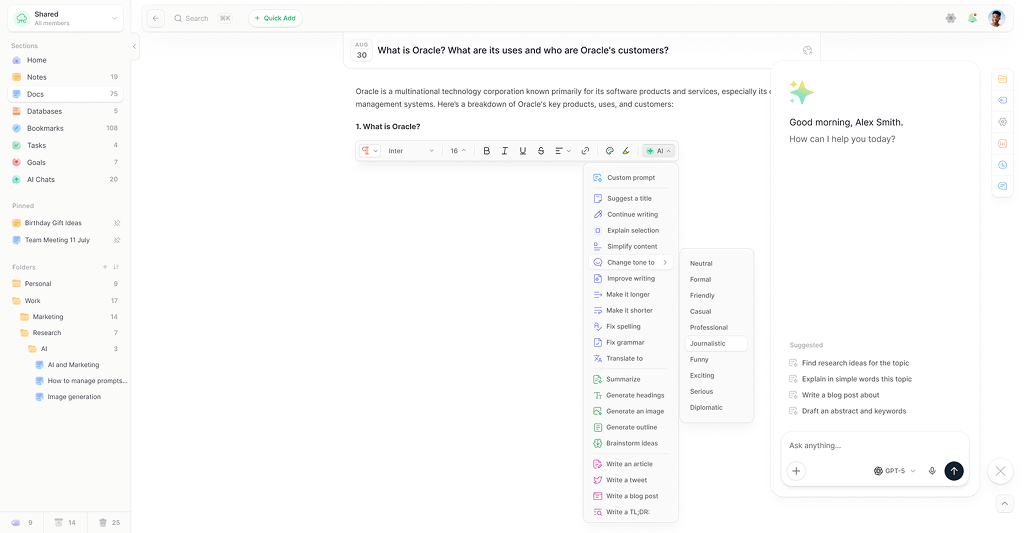Unpin Team Meeting 11 July doc
This screenshot has height=533, width=1024.
(117, 240)
